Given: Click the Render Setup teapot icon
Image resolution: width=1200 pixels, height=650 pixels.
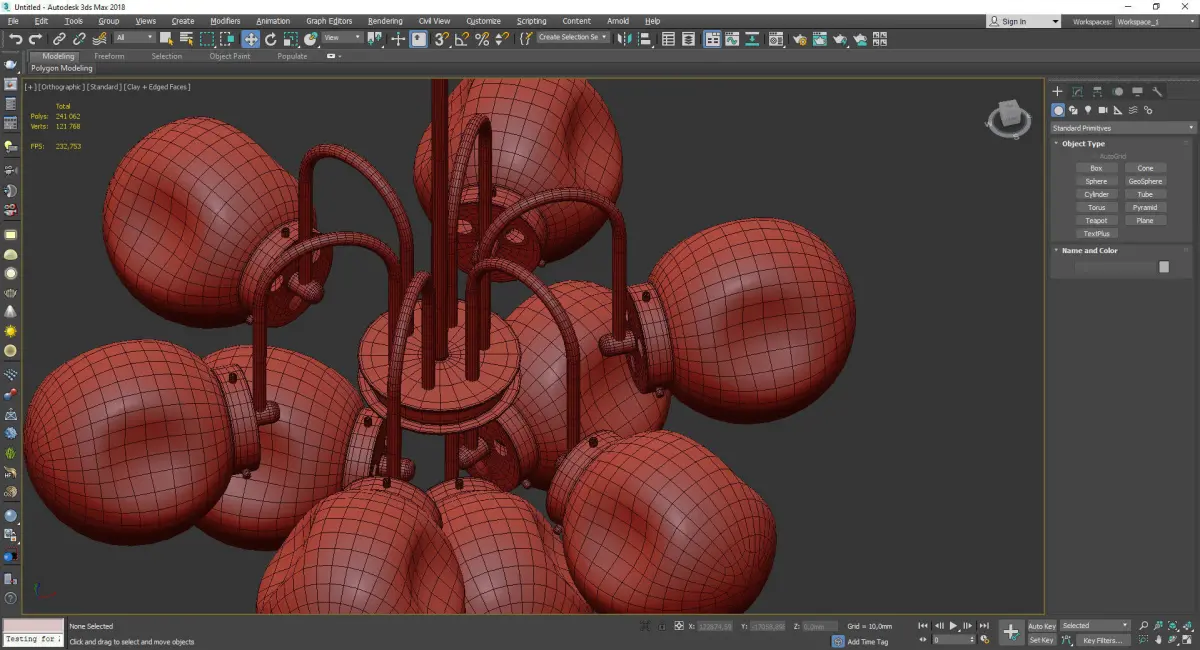Looking at the screenshot, I should pyautogui.click(x=799, y=39).
